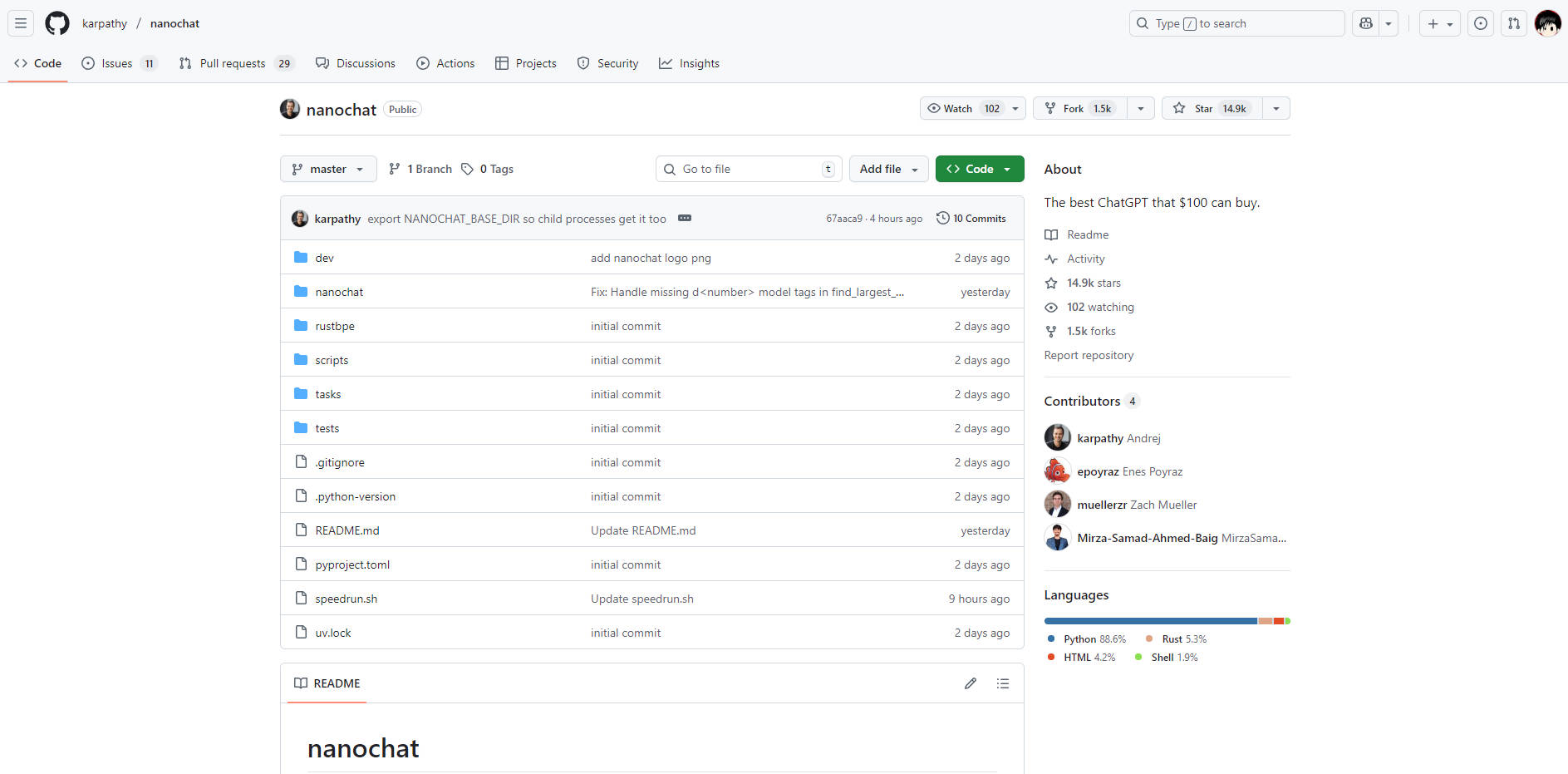Star the nanochat repository

tap(1212, 109)
